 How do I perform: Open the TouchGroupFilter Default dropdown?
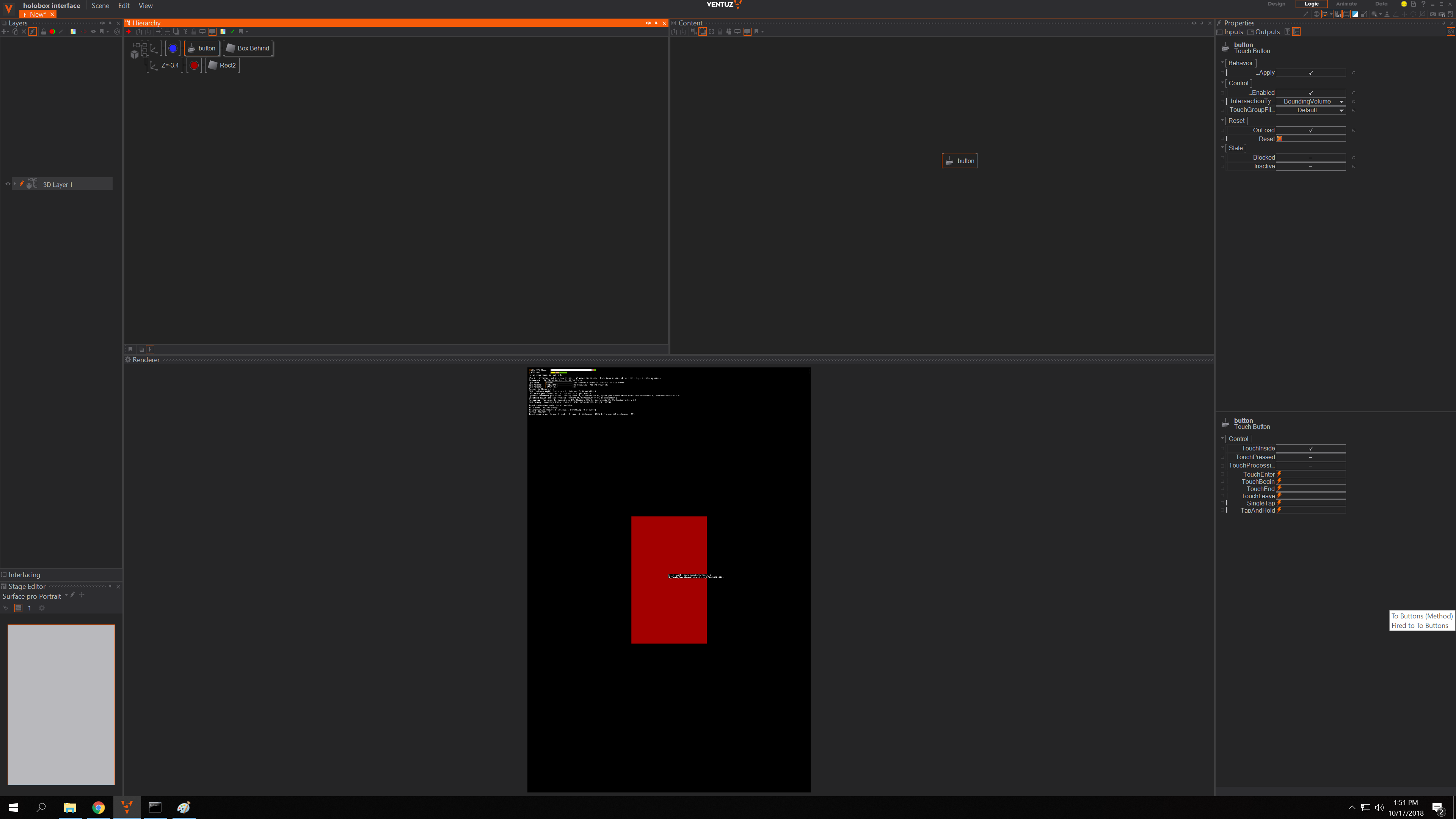pos(1310,110)
